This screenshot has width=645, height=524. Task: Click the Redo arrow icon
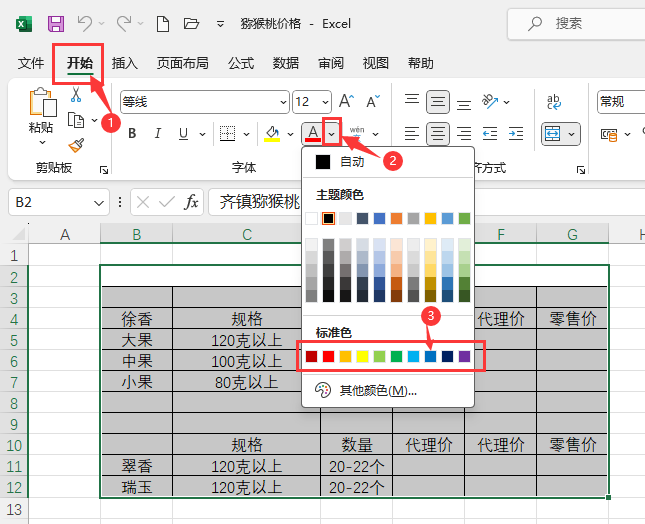[123, 23]
